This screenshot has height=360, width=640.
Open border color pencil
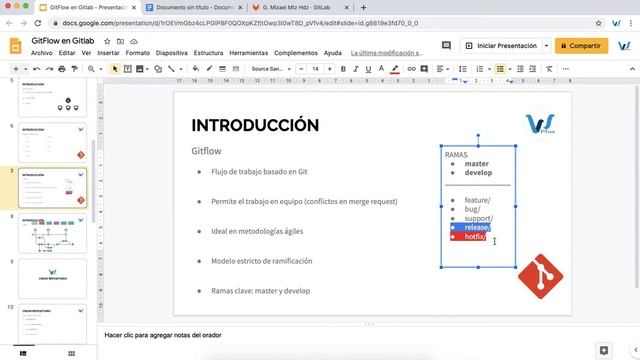(x=209, y=69)
